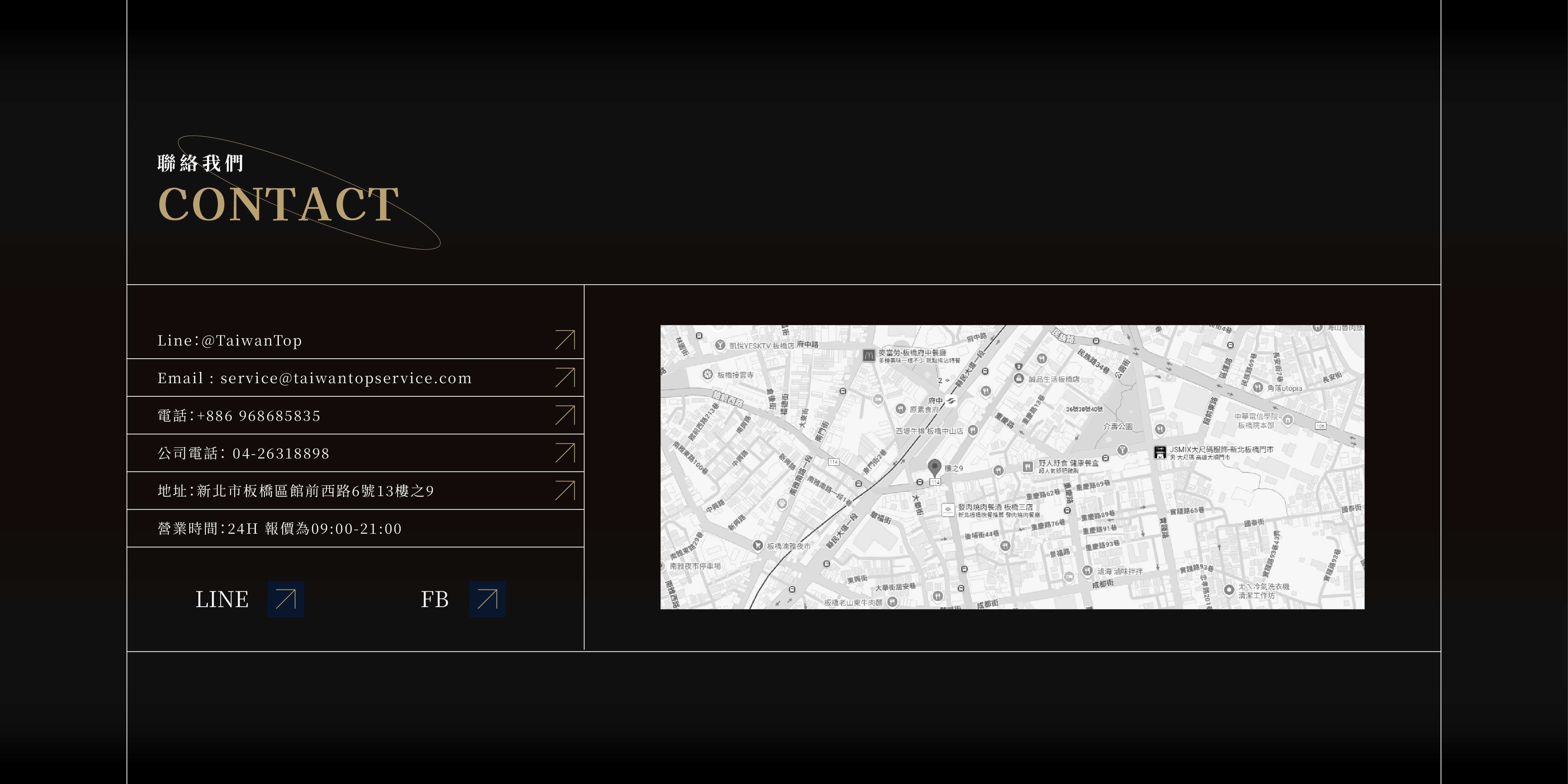The height and width of the screenshot is (784, 1568).
Task: Click the location pin marker on the map
Action: tap(934, 467)
